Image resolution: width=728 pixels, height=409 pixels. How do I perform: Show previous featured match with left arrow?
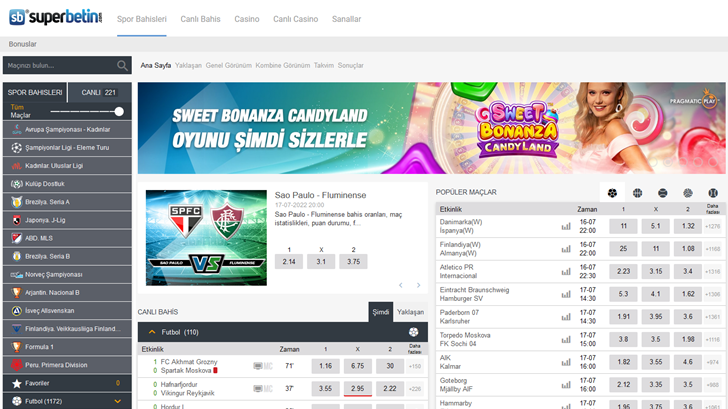pos(401,285)
